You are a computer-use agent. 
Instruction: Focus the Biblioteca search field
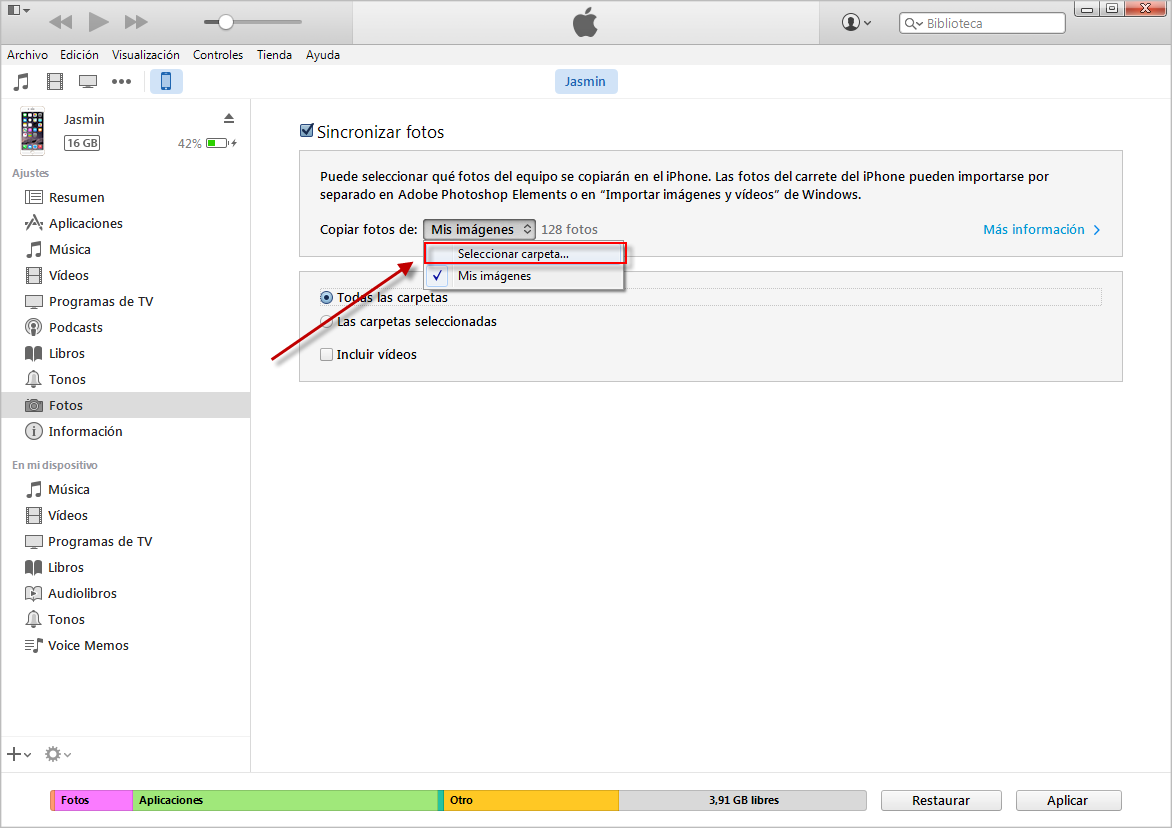pos(982,23)
